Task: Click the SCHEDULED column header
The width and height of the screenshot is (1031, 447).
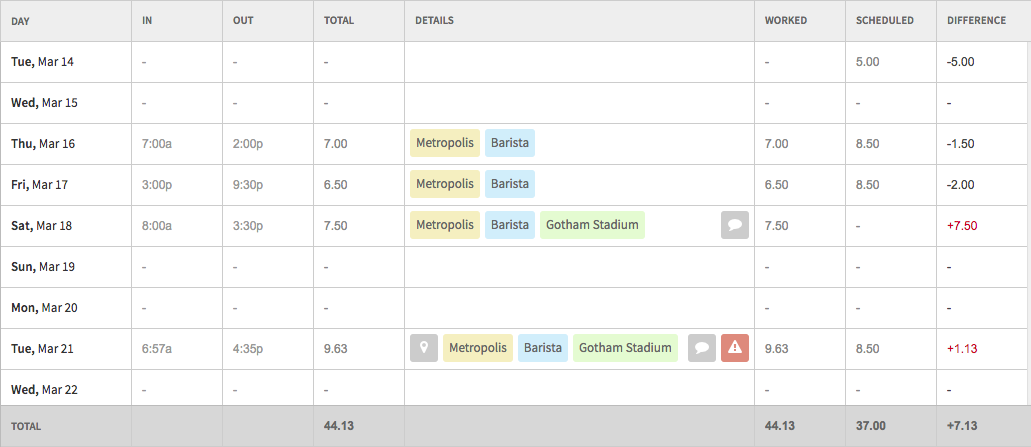Action: point(884,20)
